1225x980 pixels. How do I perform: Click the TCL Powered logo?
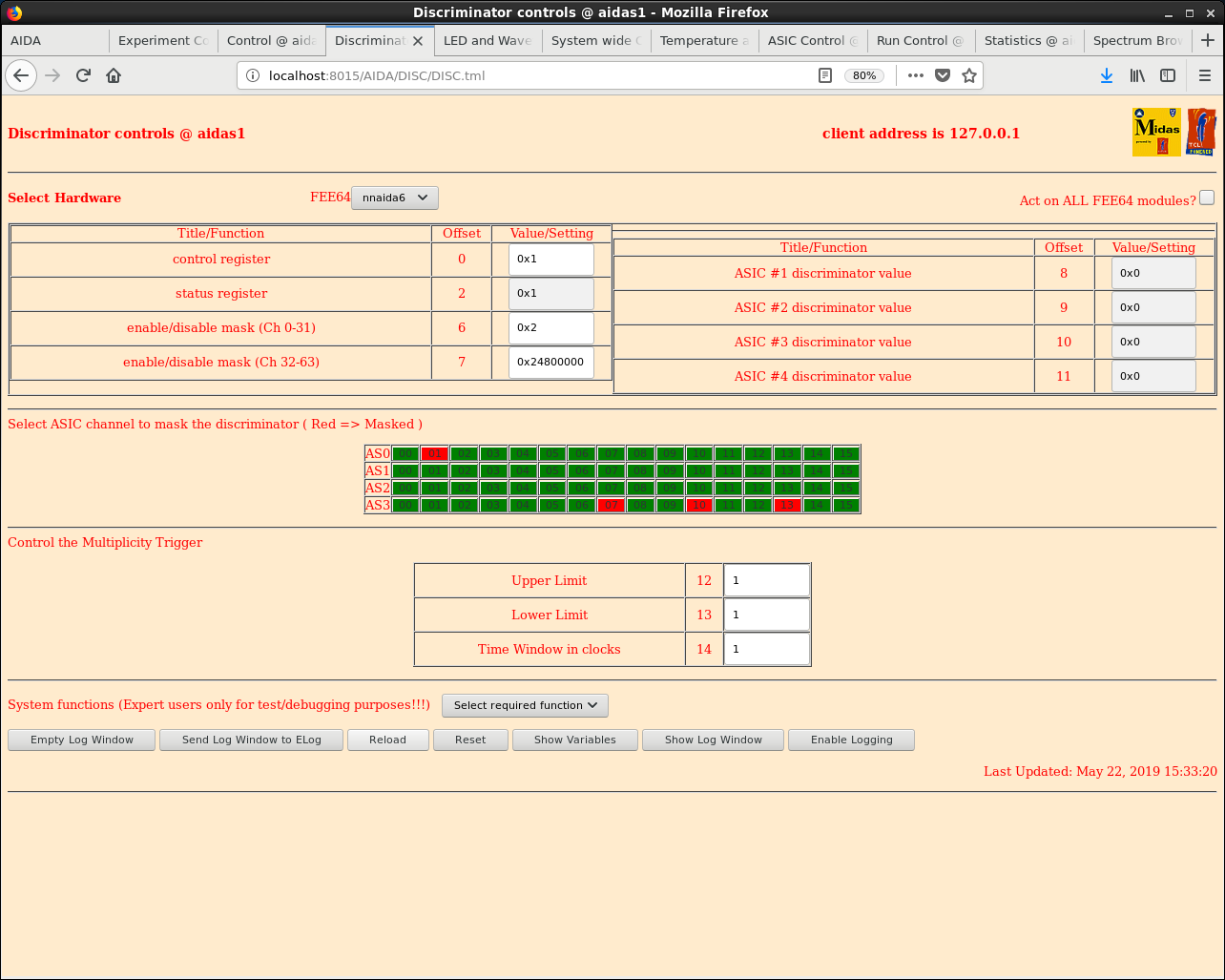1200,133
